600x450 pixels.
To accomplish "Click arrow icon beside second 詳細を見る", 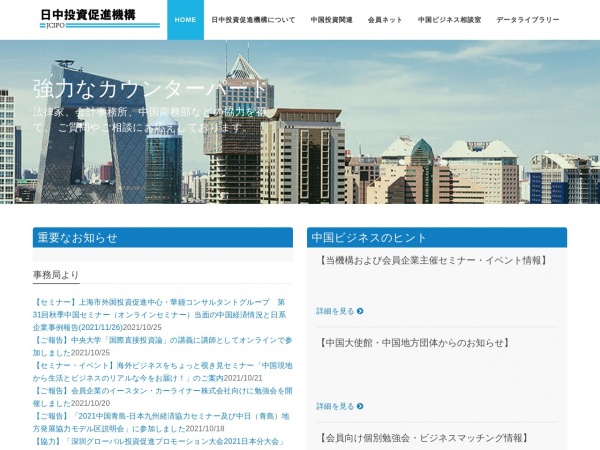I will [x=360, y=406].
